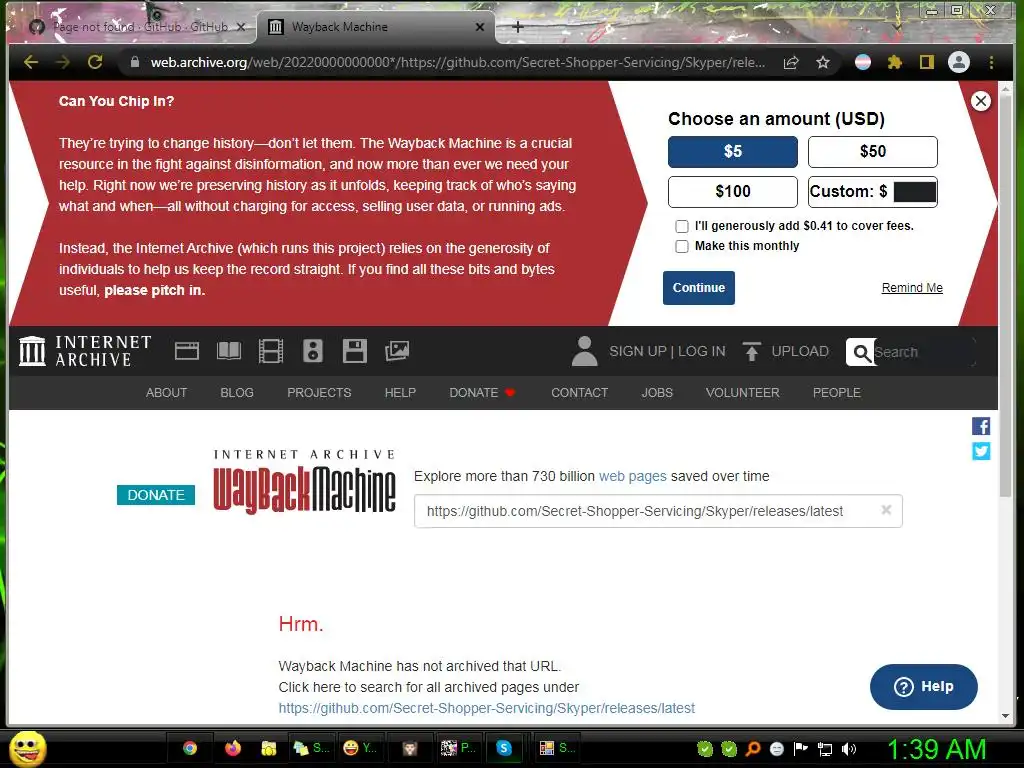The image size is (1024, 768).
Task: Select the $100 donation amount
Action: click(732, 191)
